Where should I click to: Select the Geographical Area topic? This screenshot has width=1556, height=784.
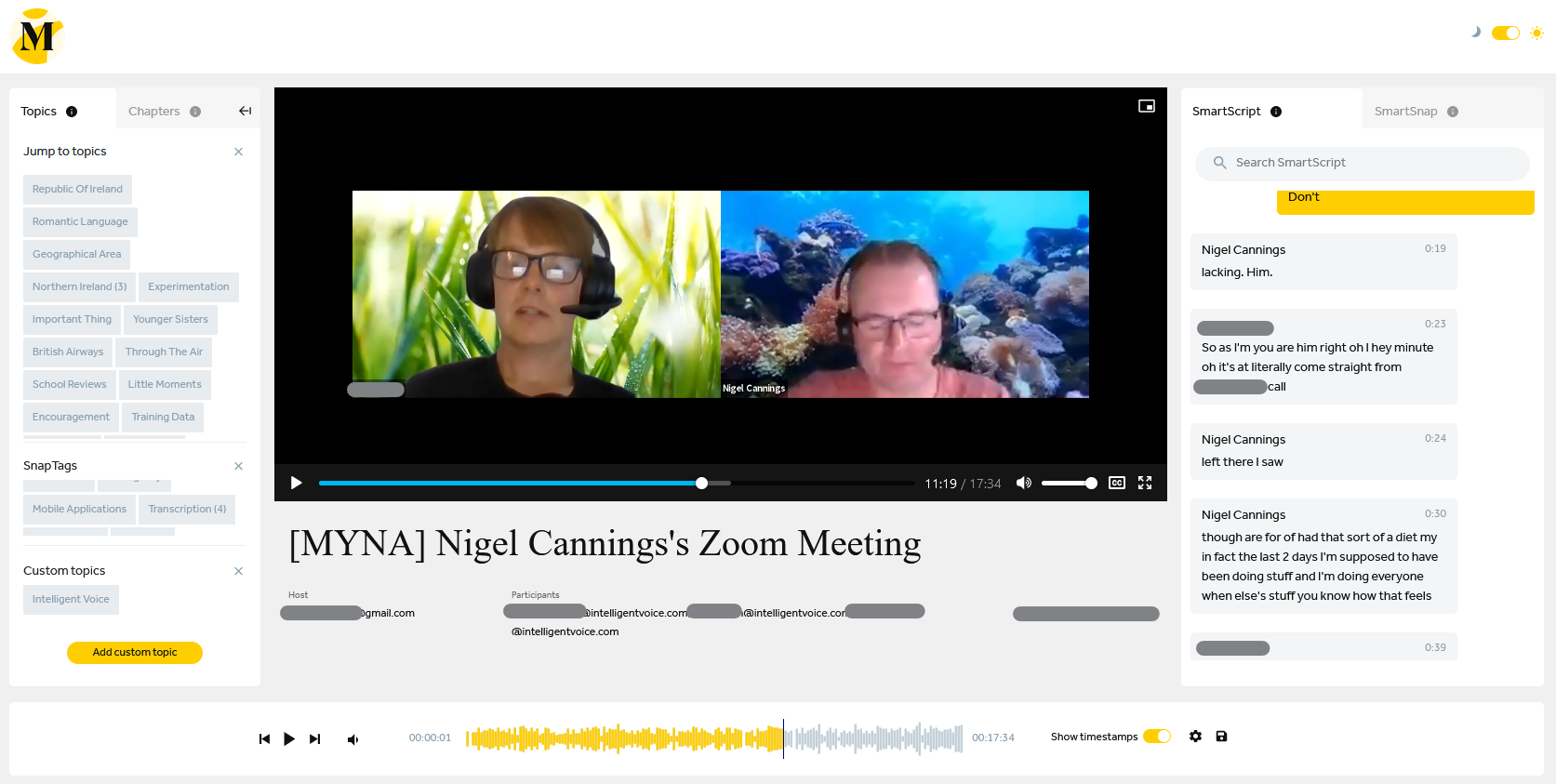tap(76, 254)
